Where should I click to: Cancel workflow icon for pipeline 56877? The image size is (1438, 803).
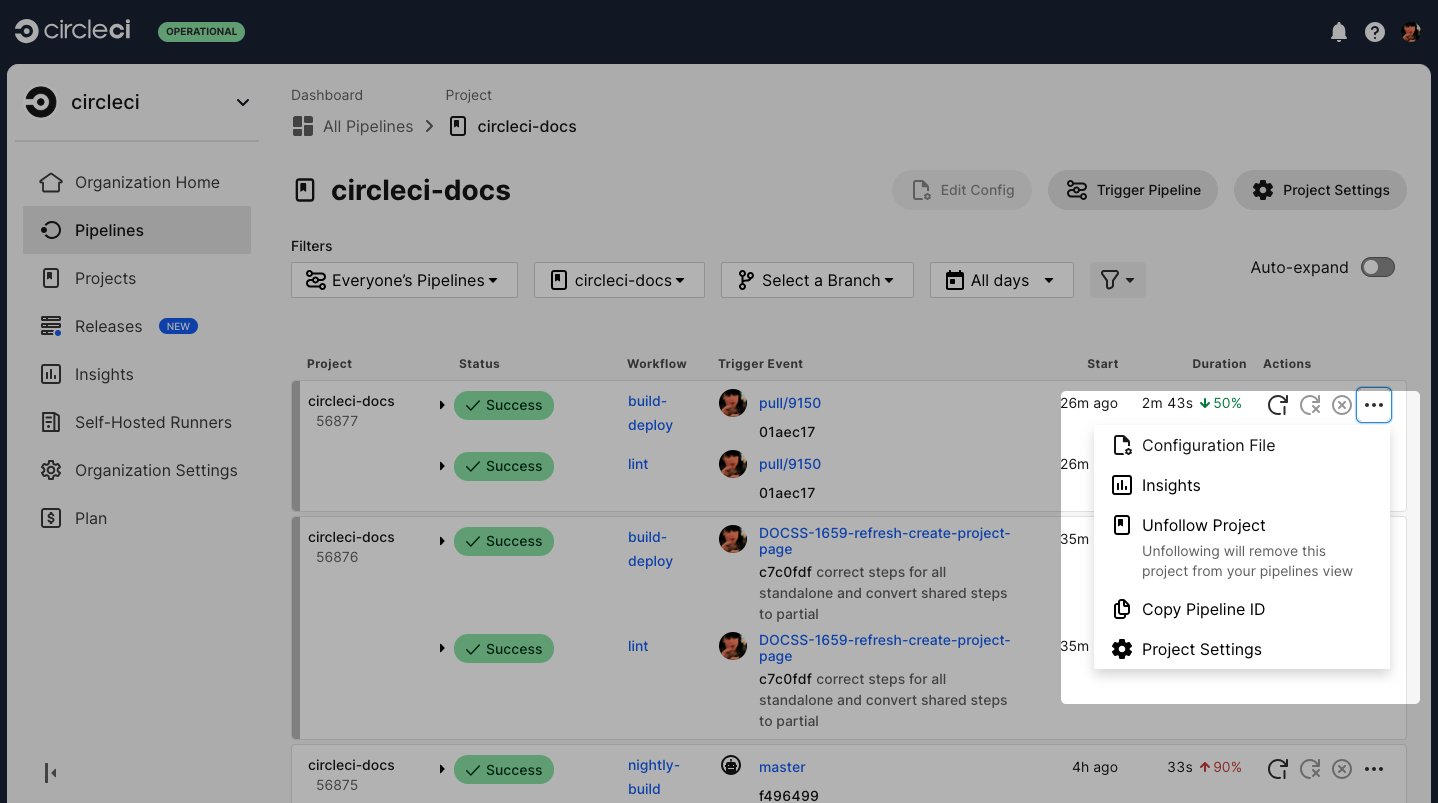click(x=1342, y=405)
